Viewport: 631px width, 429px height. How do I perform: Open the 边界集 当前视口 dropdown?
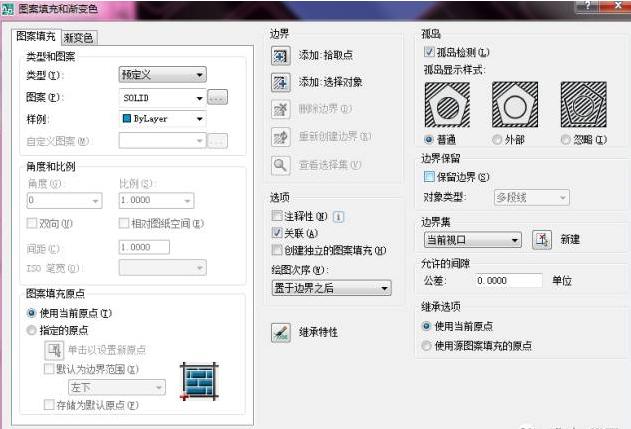pos(472,240)
